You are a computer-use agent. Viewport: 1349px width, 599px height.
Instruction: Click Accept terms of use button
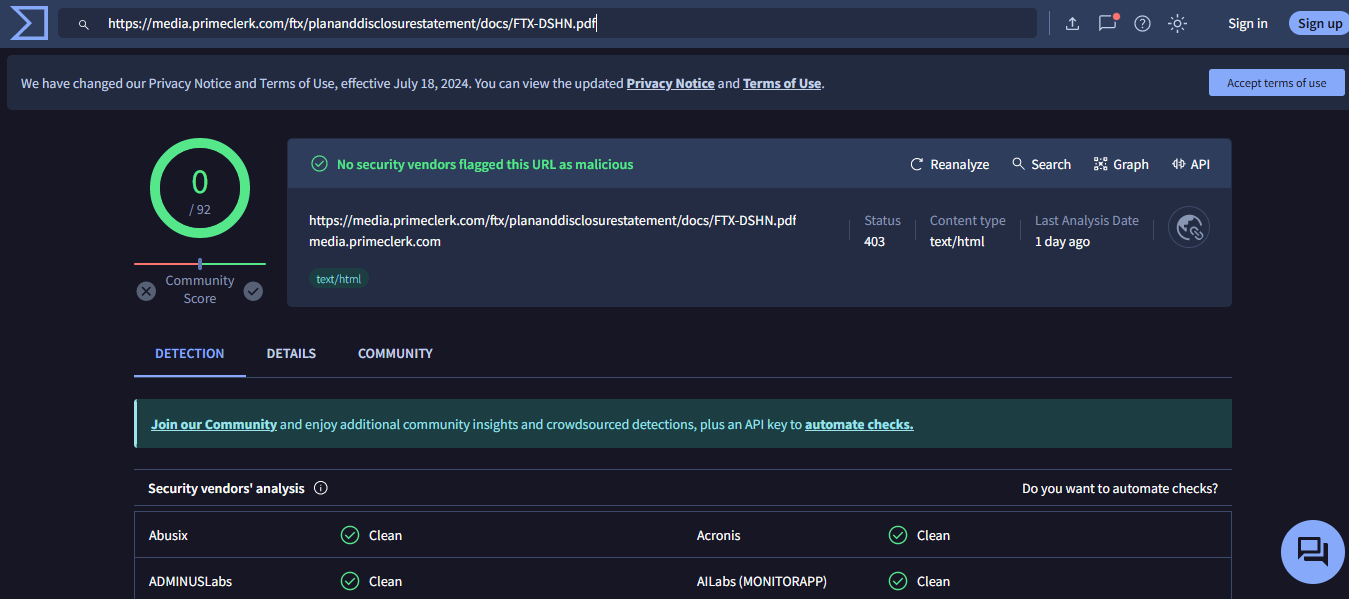[1276, 83]
